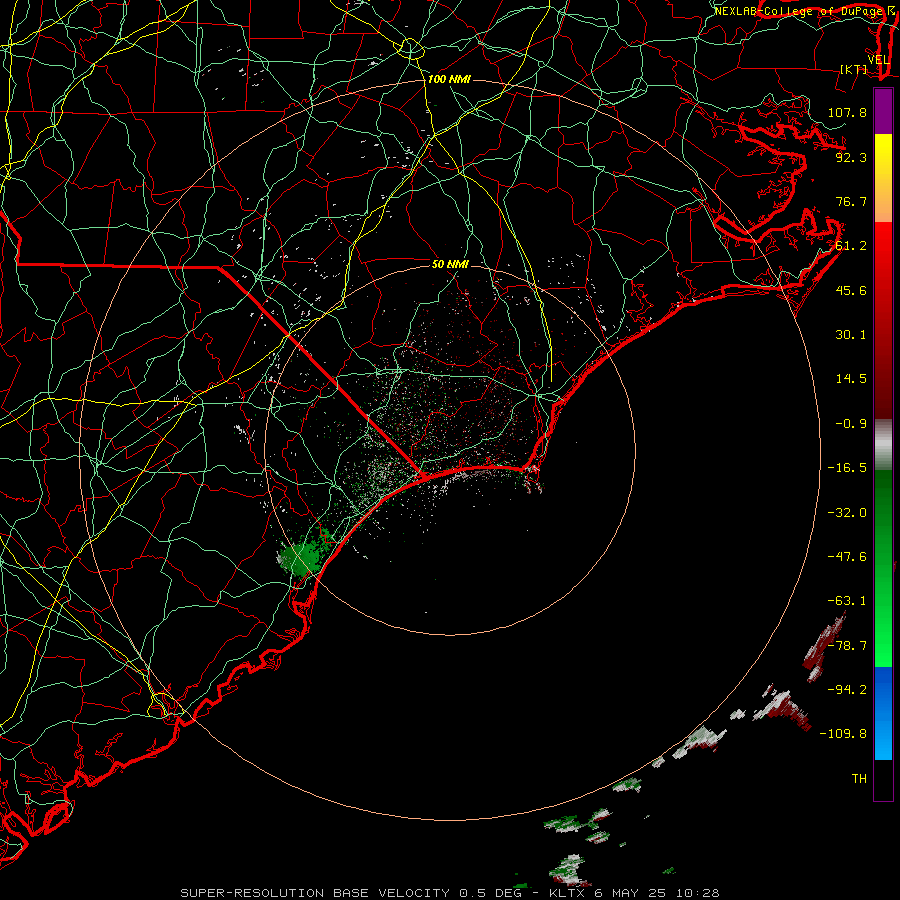Viewport: 900px width, 900px height.
Task: Click the 61.2 legend value
Action: click(851, 246)
